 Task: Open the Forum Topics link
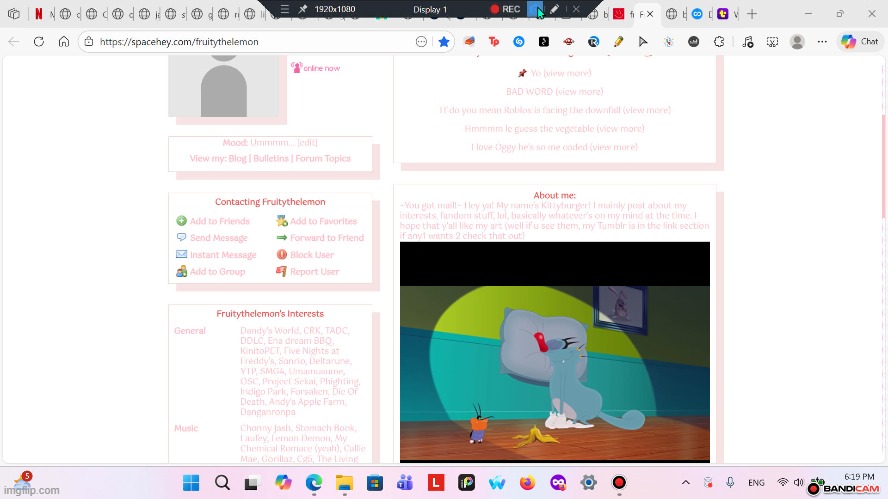tap(323, 159)
